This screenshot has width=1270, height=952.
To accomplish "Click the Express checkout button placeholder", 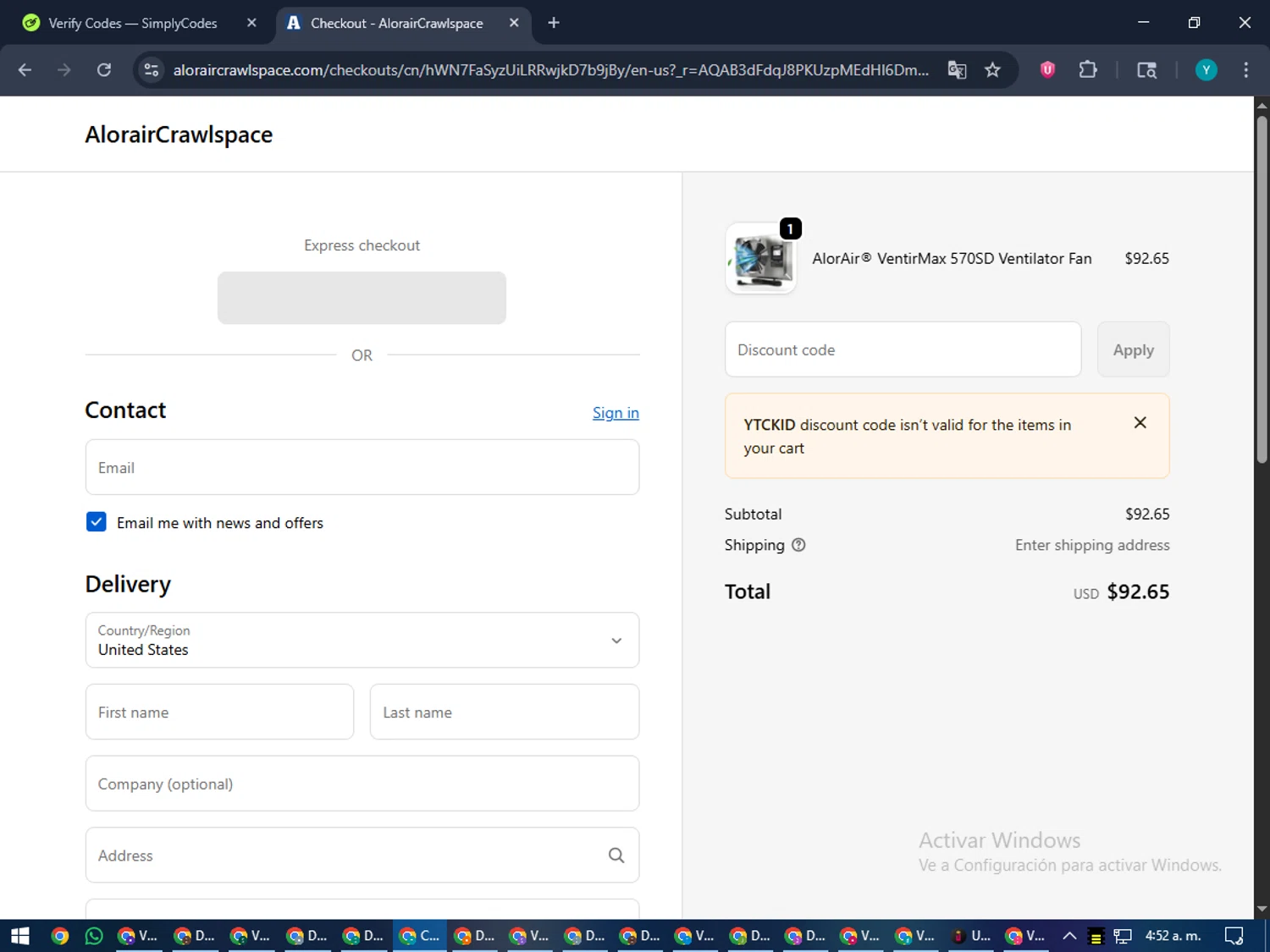I will (x=362, y=298).
